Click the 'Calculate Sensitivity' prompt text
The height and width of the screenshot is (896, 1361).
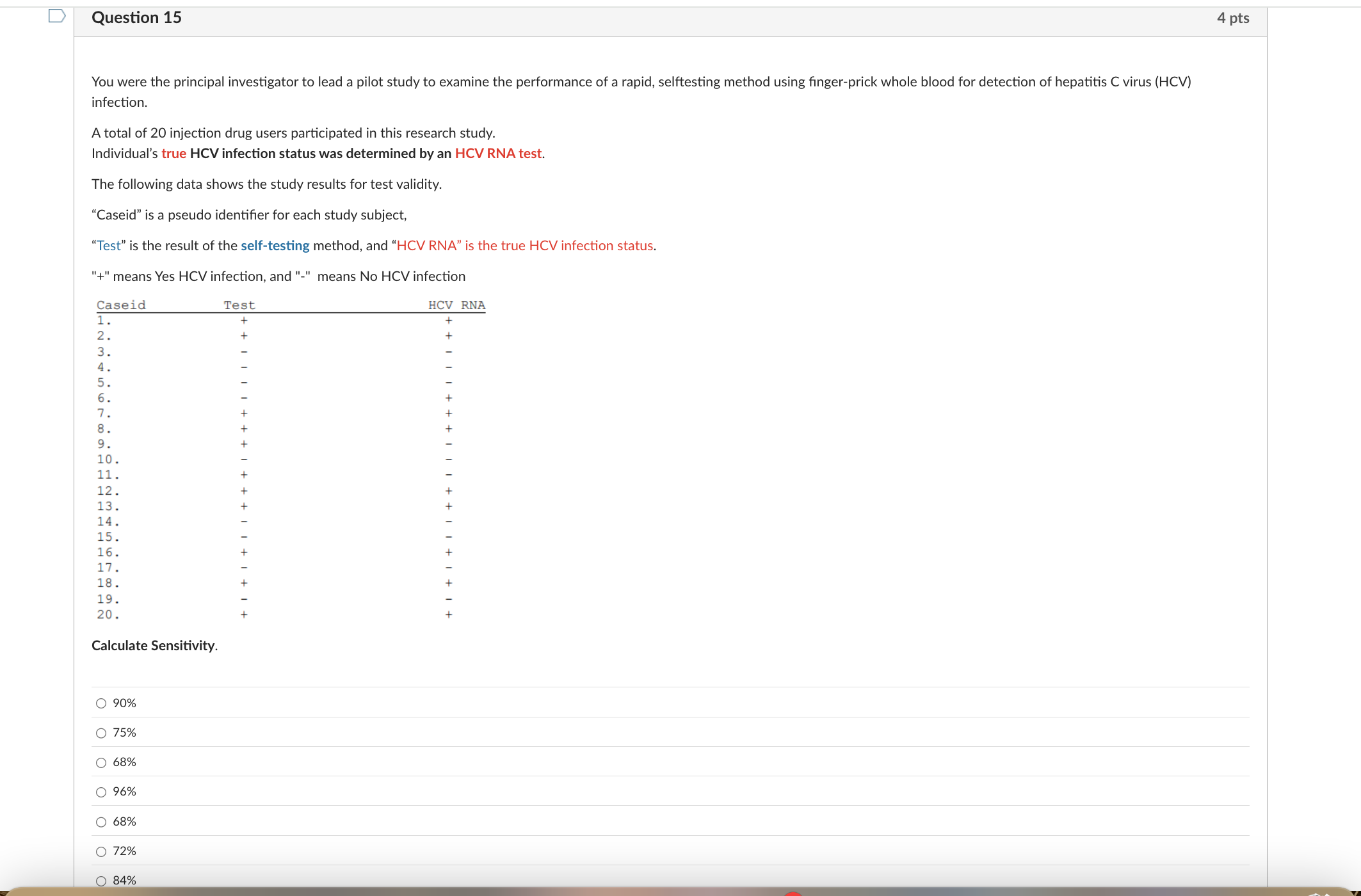[x=154, y=645]
